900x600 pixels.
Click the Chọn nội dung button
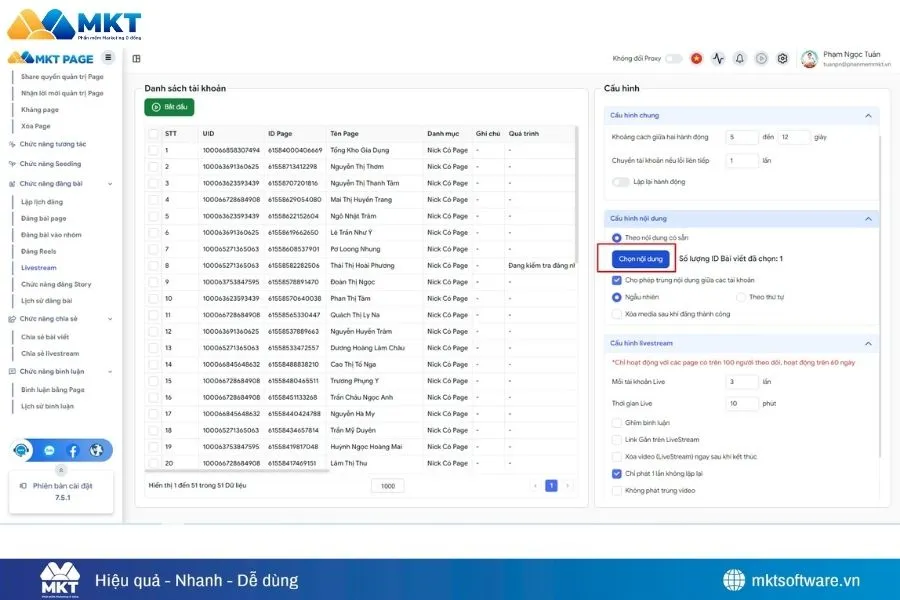(641, 258)
